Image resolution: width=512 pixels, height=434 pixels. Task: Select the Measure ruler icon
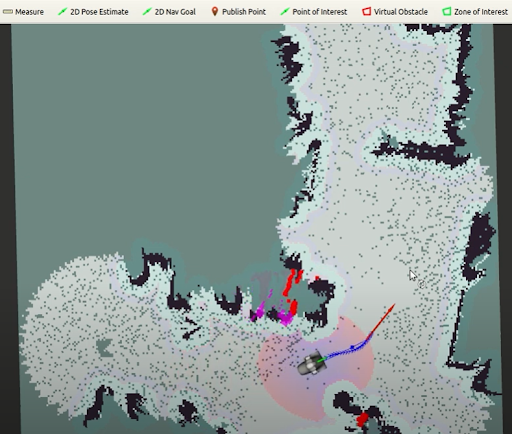[x=8, y=12]
